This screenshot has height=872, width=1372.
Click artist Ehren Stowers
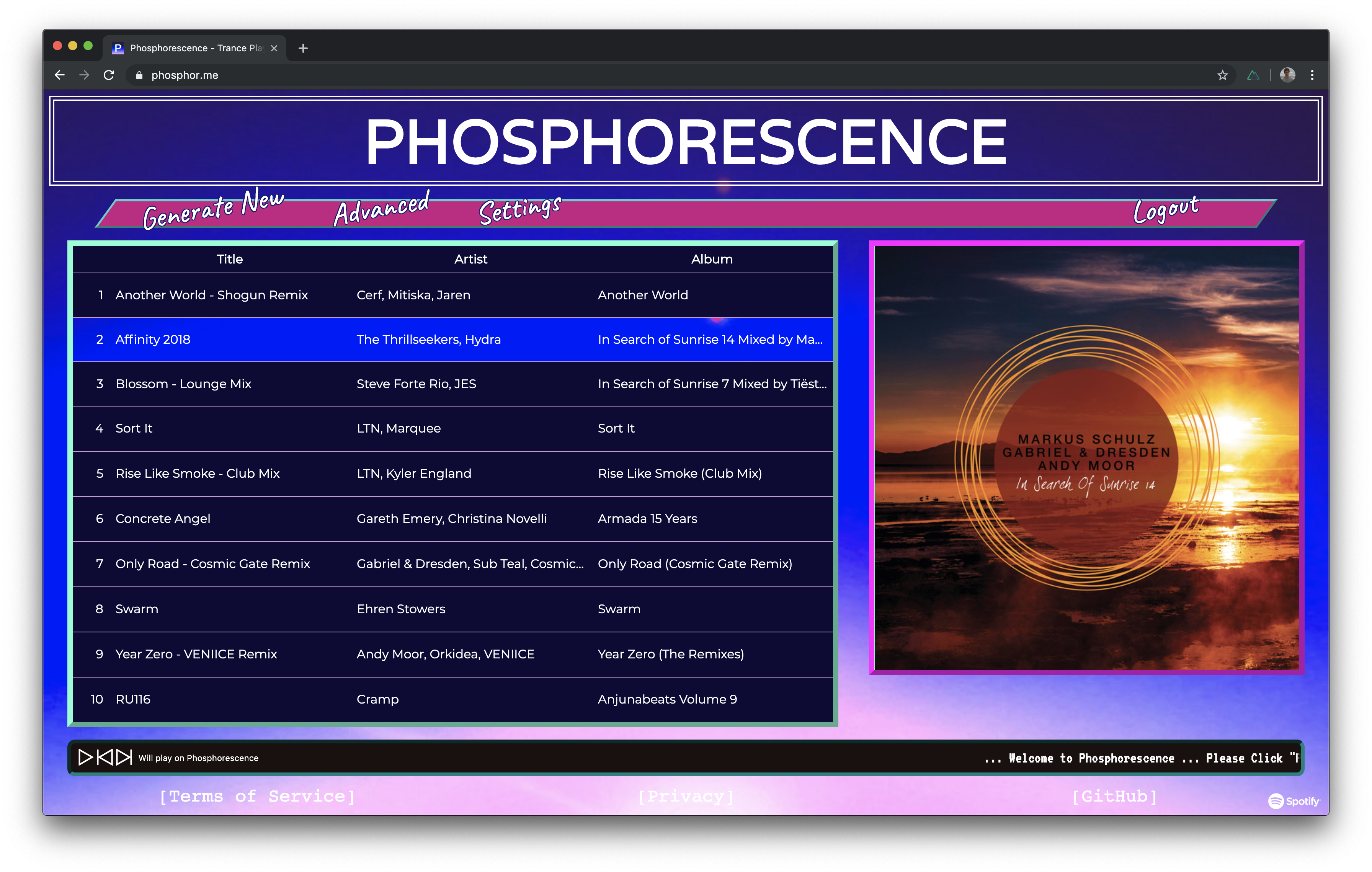pos(400,609)
